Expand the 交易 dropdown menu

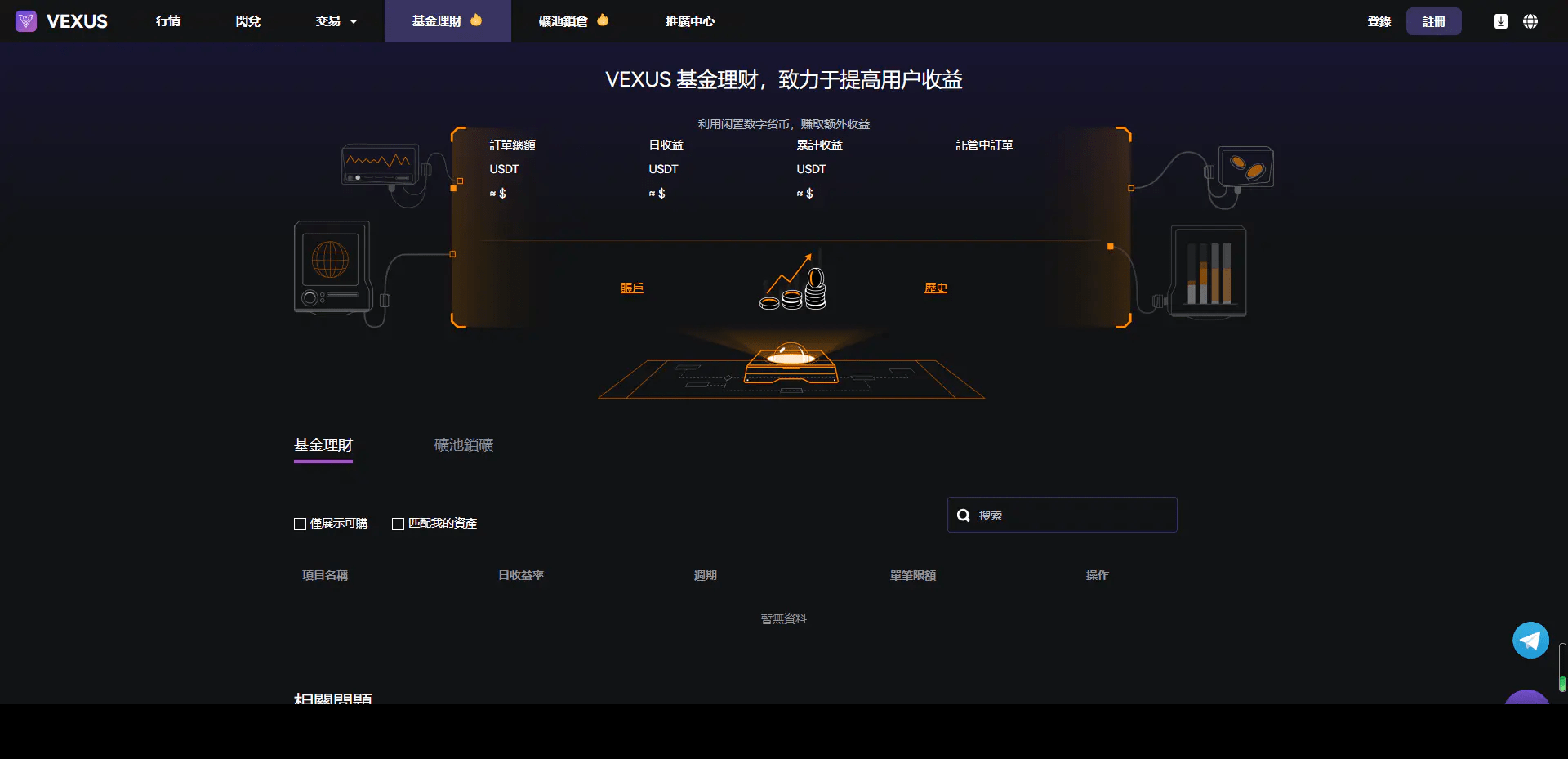[336, 21]
